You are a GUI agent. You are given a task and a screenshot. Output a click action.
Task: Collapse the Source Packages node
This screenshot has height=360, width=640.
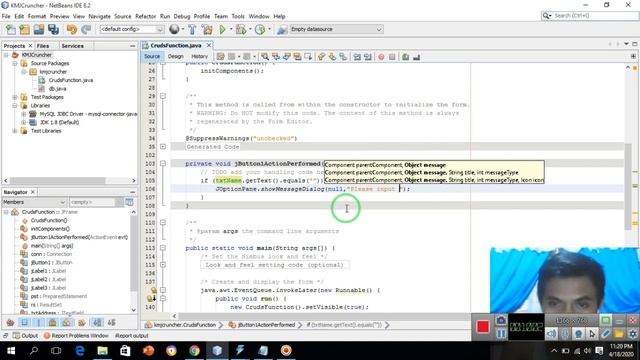point(15,63)
